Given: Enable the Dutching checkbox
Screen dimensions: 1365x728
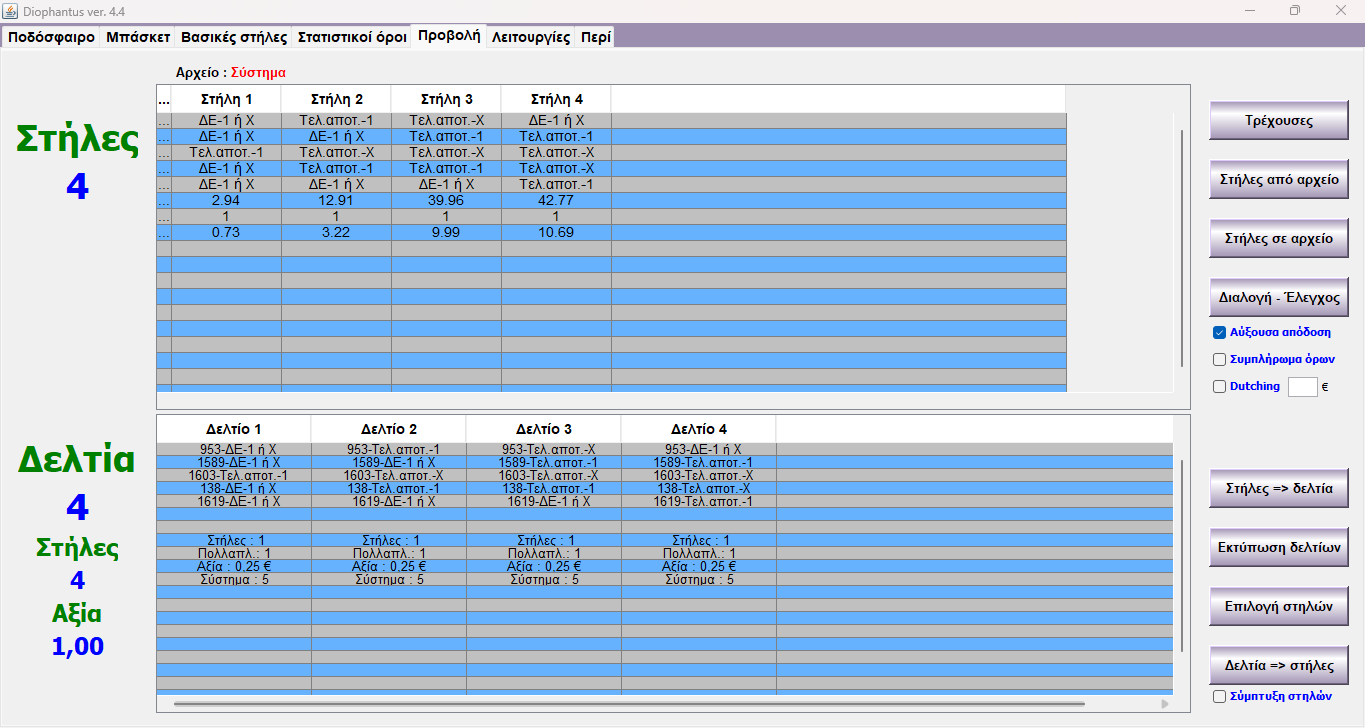Looking at the screenshot, I should coord(1219,386).
